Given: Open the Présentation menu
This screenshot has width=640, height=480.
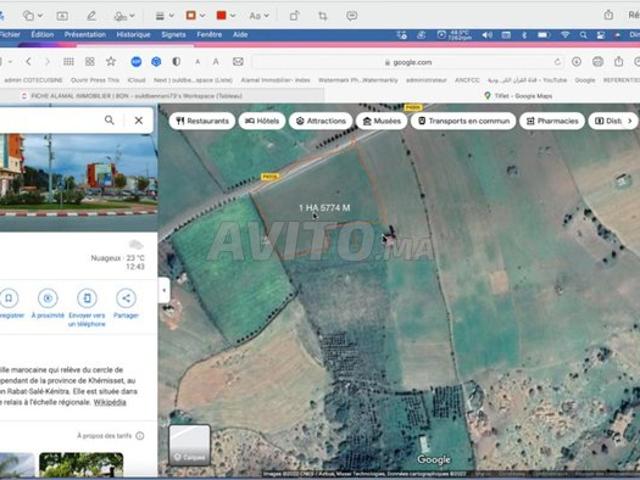Looking at the screenshot, I should (x=85, y=34).
